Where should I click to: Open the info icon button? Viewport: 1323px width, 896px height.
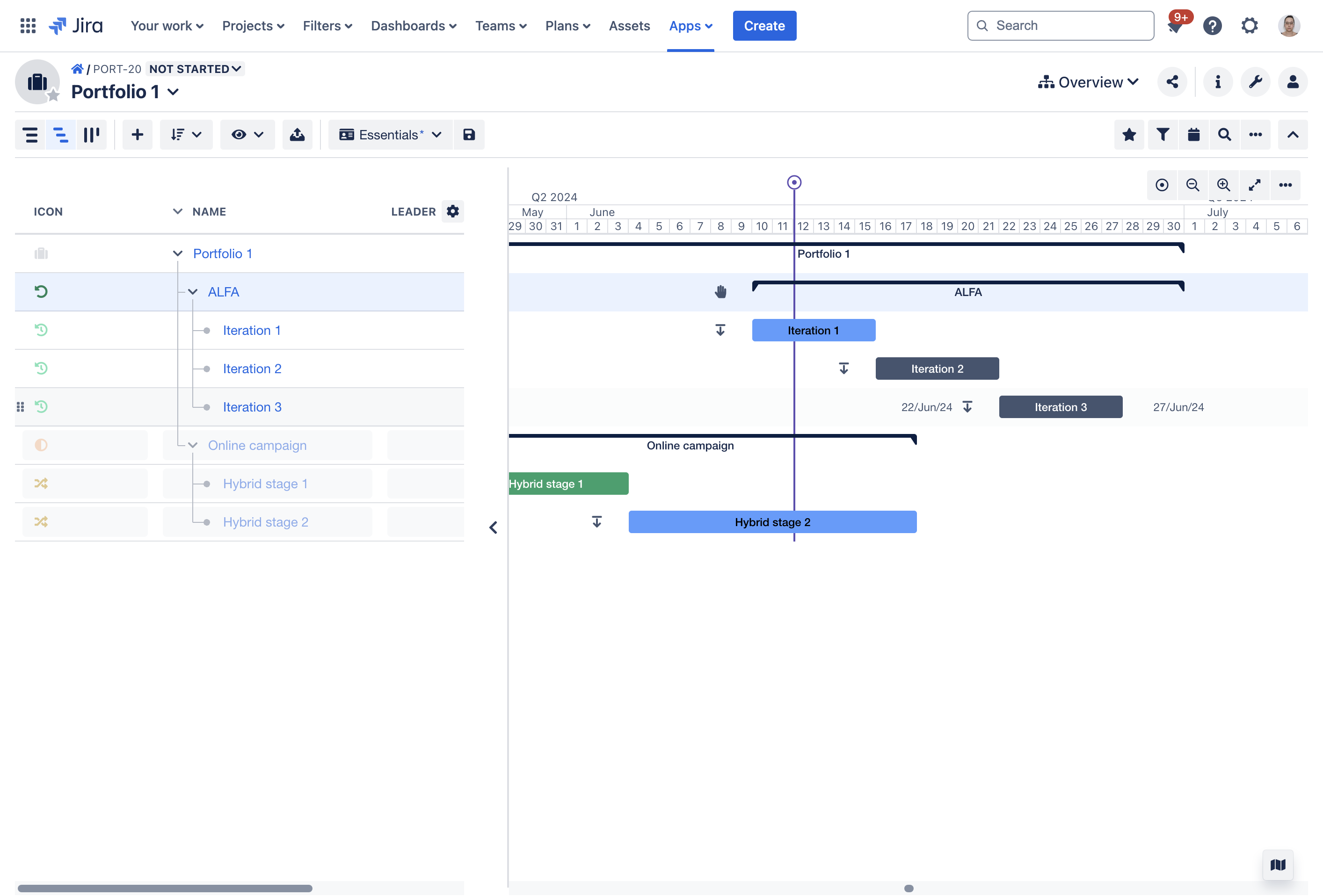[1218, 82]
